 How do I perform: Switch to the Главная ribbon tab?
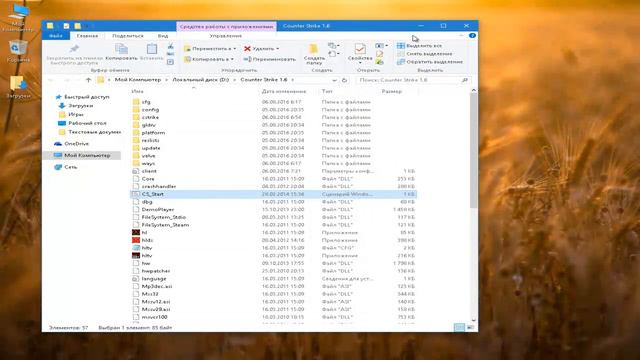point(87,36)
